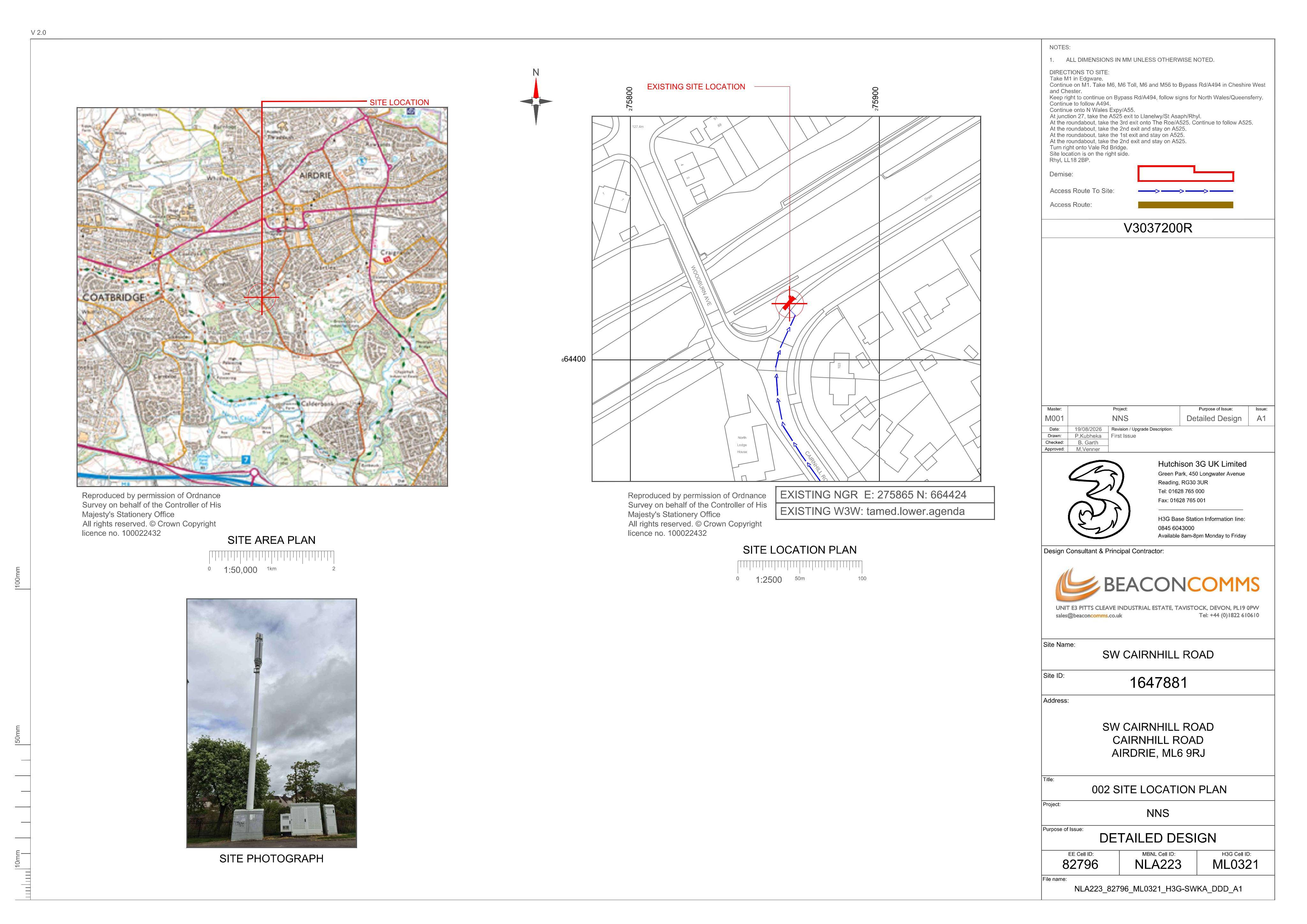Click the AIRDRIE, ML6 9RJ address line
1307x924 pixels.
(1158, 753)
